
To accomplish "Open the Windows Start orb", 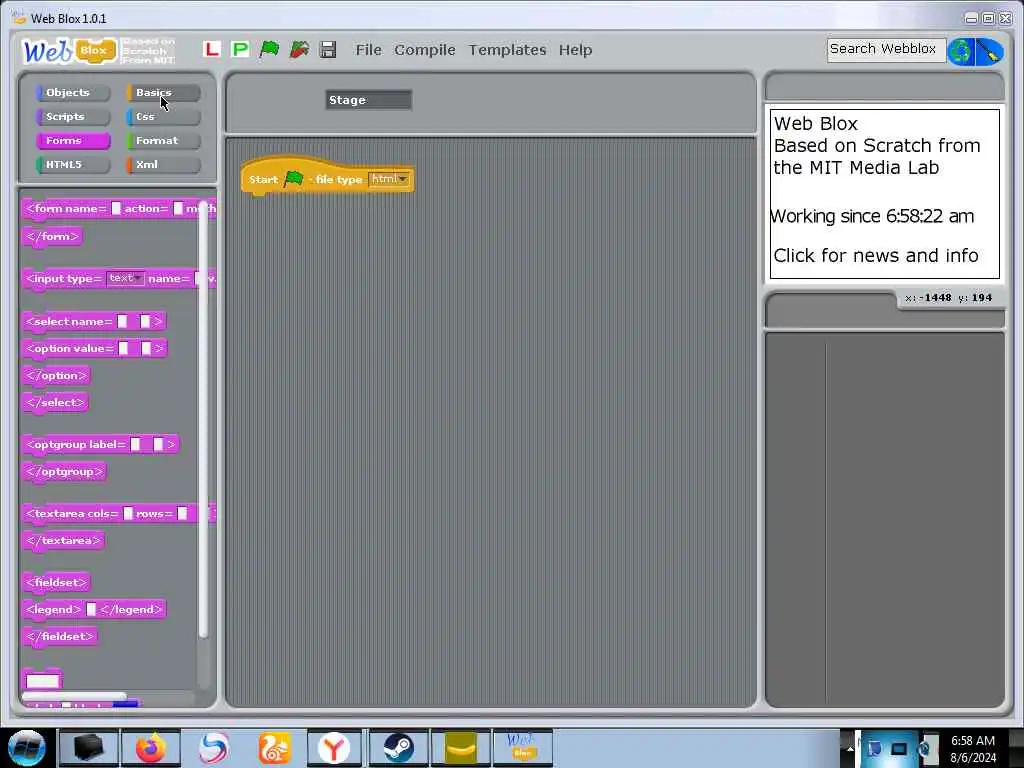I will (27, 748).
